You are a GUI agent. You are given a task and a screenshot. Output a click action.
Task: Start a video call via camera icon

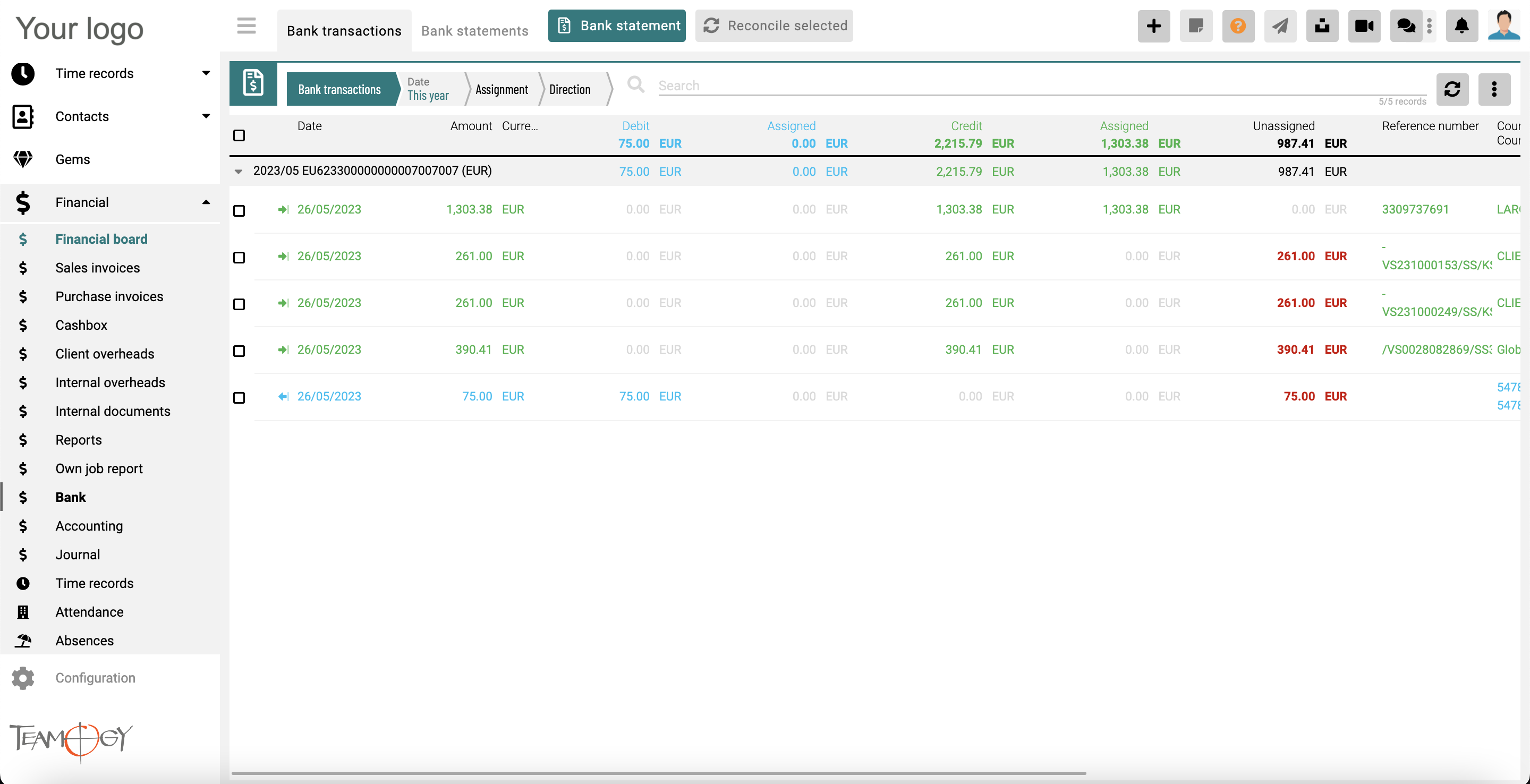pos(1364,26)
